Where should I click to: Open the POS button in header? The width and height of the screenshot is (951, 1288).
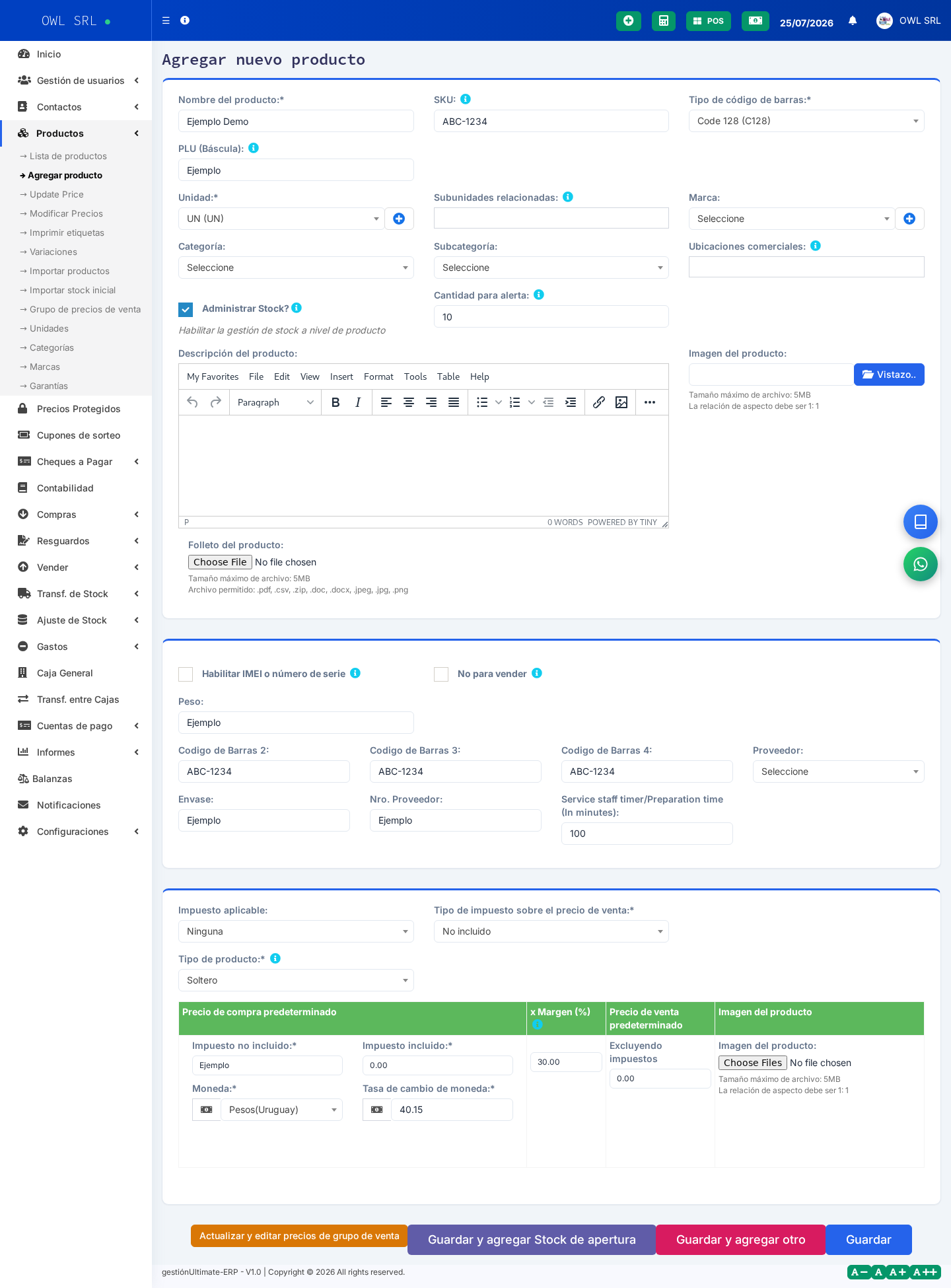click(709, 20)
